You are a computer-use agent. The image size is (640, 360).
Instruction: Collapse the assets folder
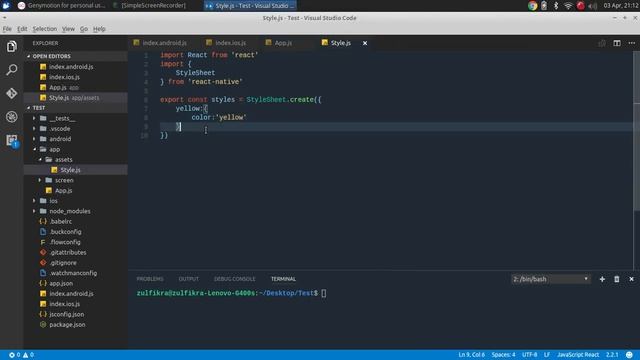pos(40,160)
